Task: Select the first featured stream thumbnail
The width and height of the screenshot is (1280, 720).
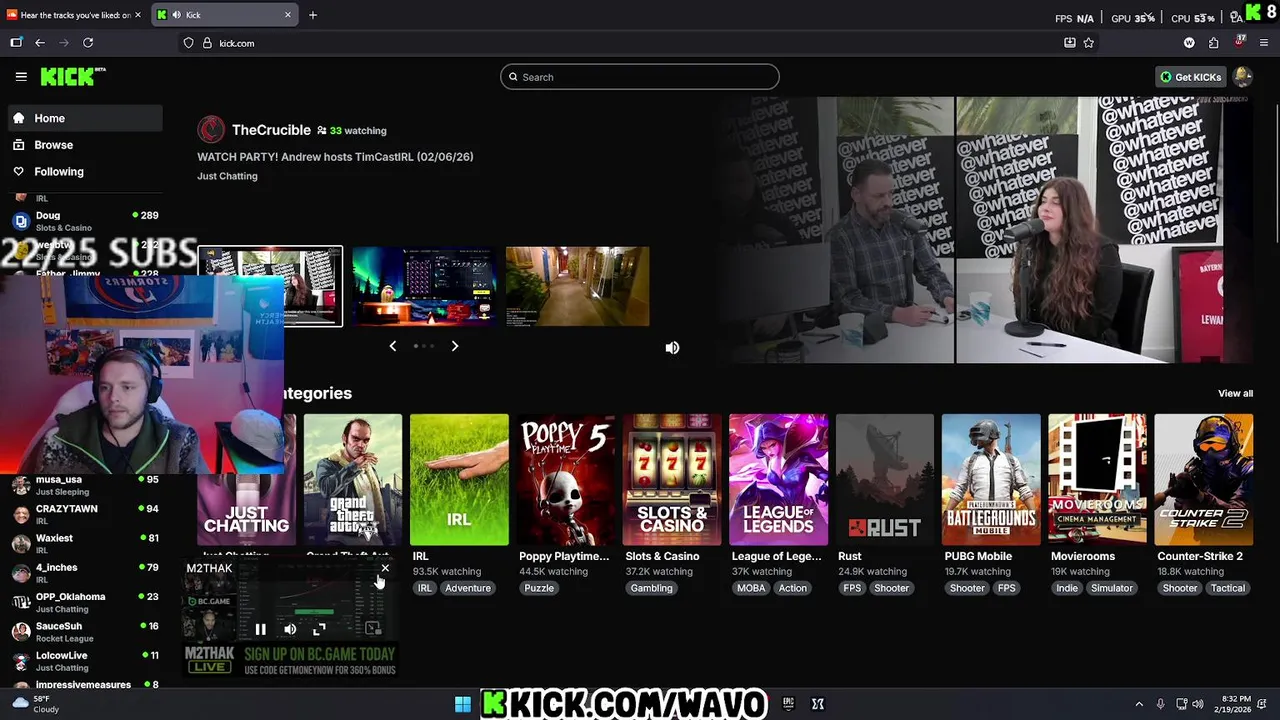Action: click(270, 286)
